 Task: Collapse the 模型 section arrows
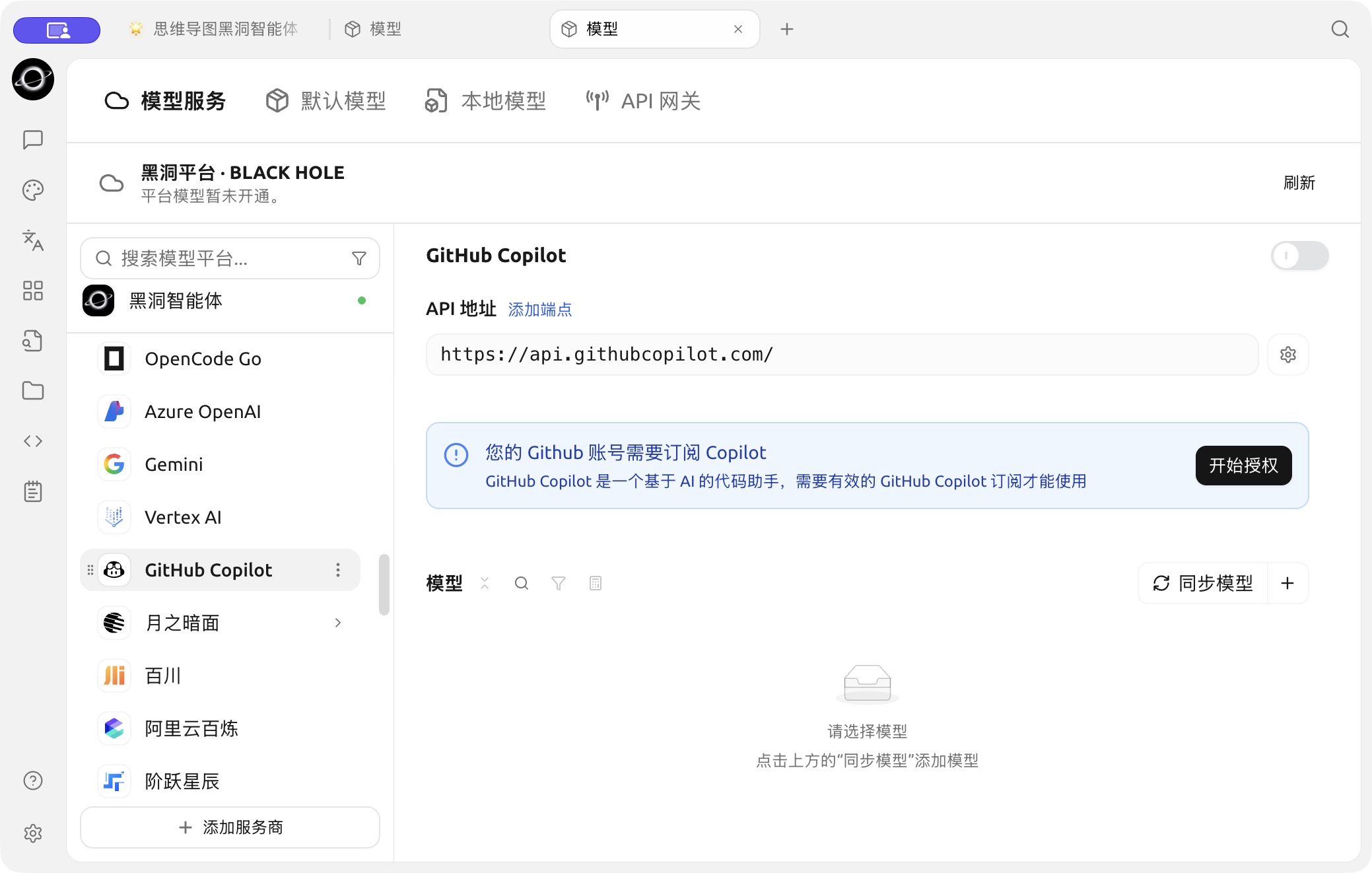point(485,583)
